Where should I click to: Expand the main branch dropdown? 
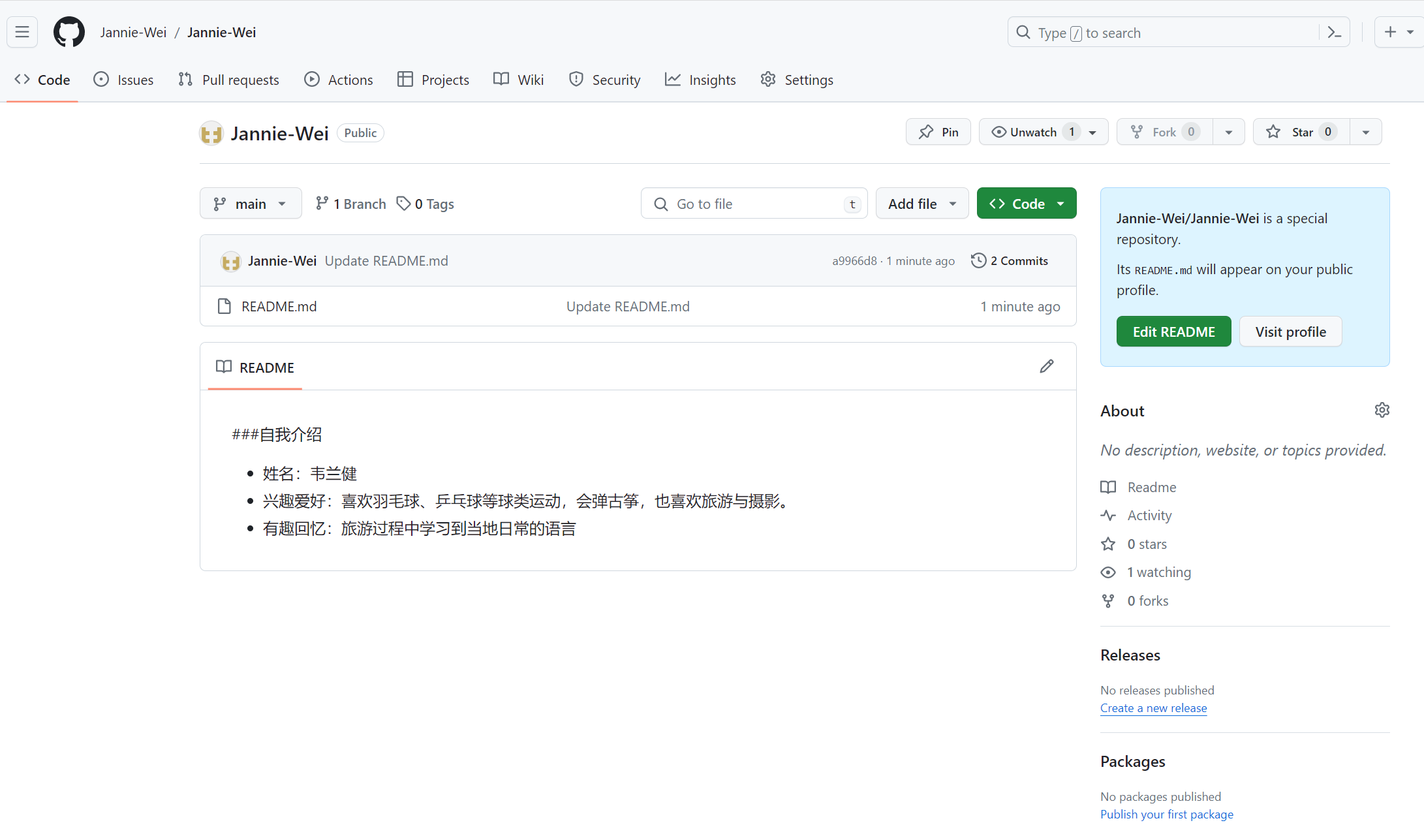click(x=251, y=204)
